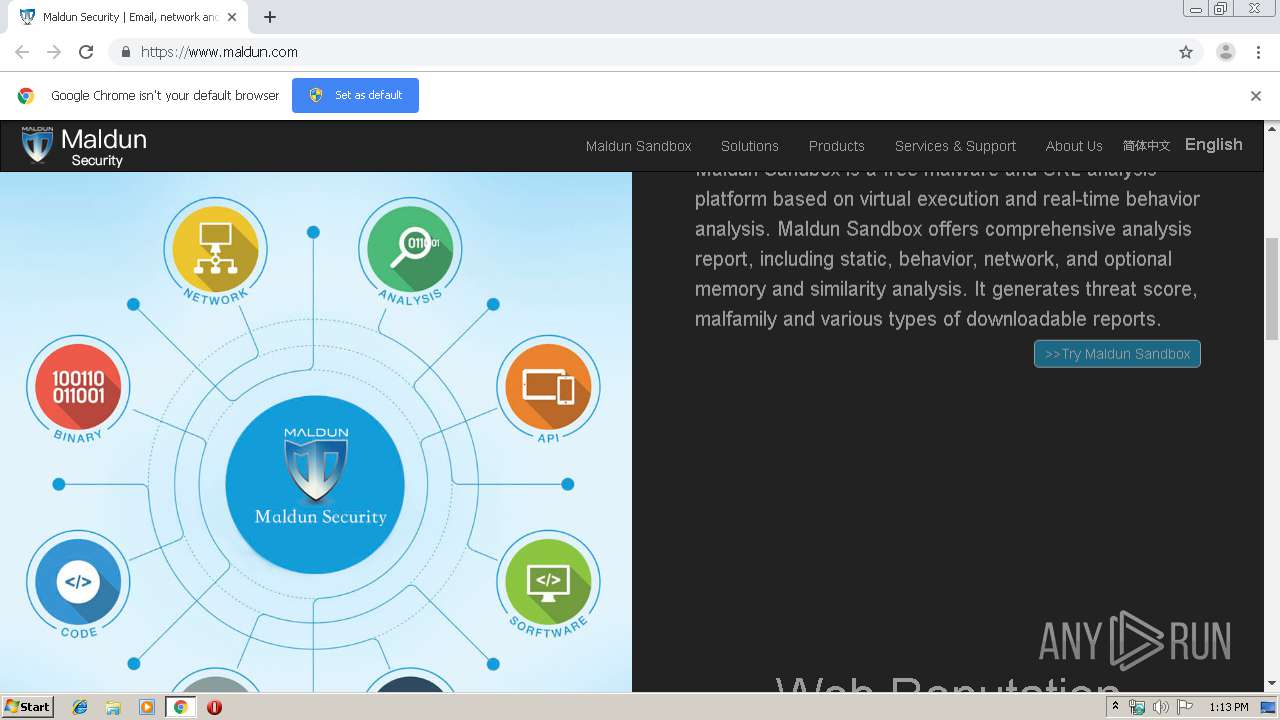Open the file explorer taskbar icon
Image resolution: width=1280 pixels, height=720 pixels.
point(113,707)
